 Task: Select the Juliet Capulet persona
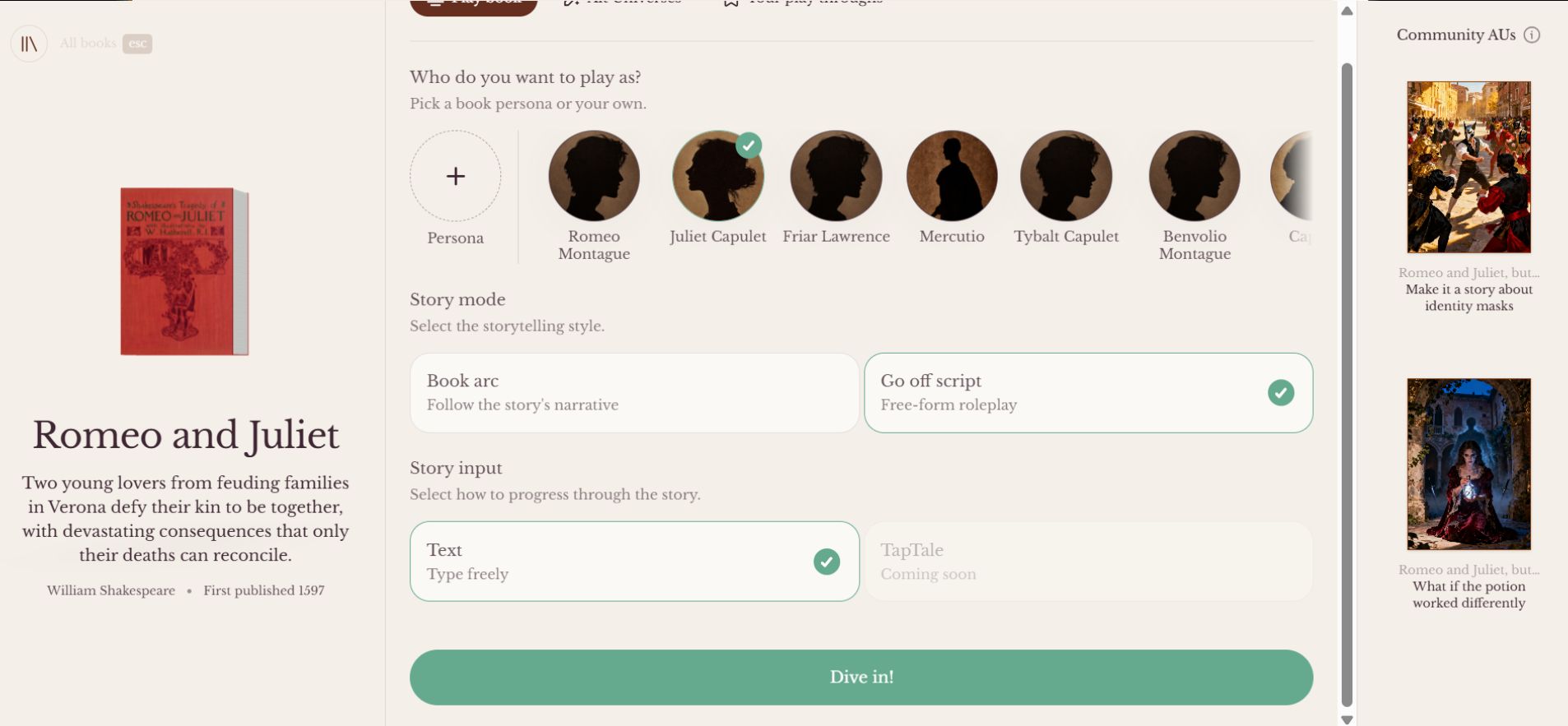pyautogui.click(x=717, y=176)
